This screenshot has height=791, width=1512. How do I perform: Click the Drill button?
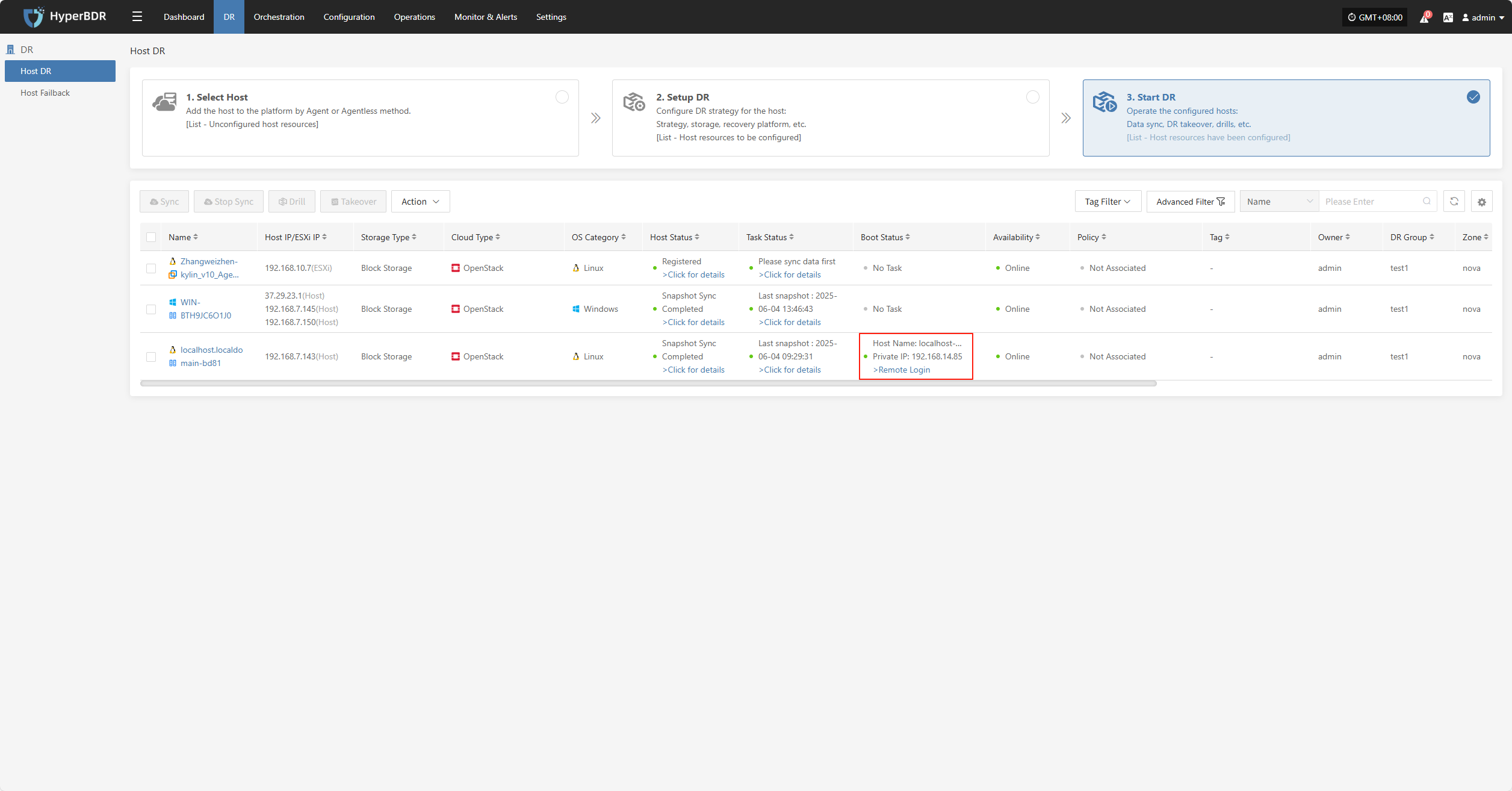click(292, 202)
